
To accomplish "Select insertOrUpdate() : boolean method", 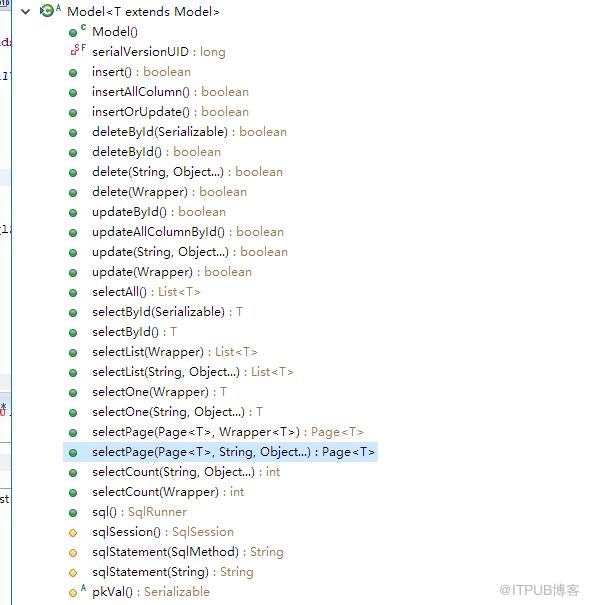I will (x=170, y=112).
